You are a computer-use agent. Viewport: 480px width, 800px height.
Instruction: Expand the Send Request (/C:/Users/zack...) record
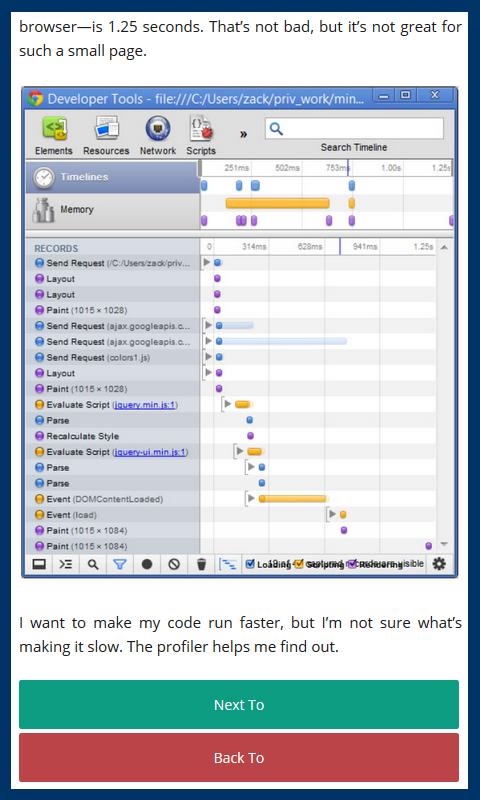[207, 262]
